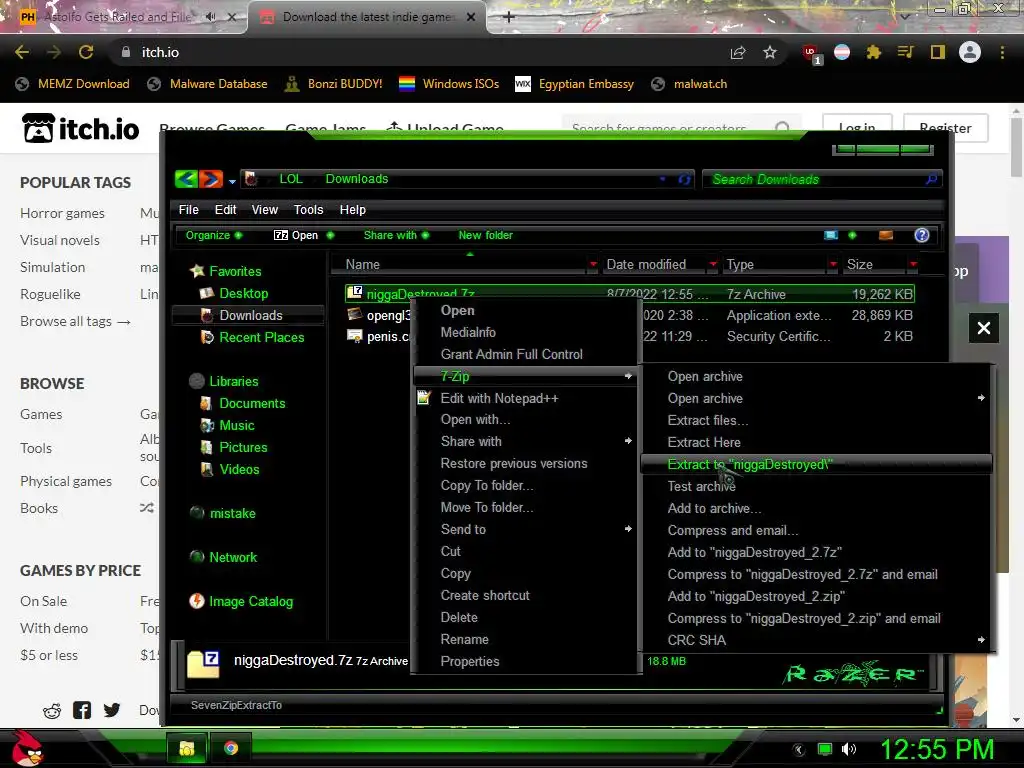This screenshot has height=768, width=1024.
Task: Click the Register button on itch.io
Action: (x=945, y=127)
